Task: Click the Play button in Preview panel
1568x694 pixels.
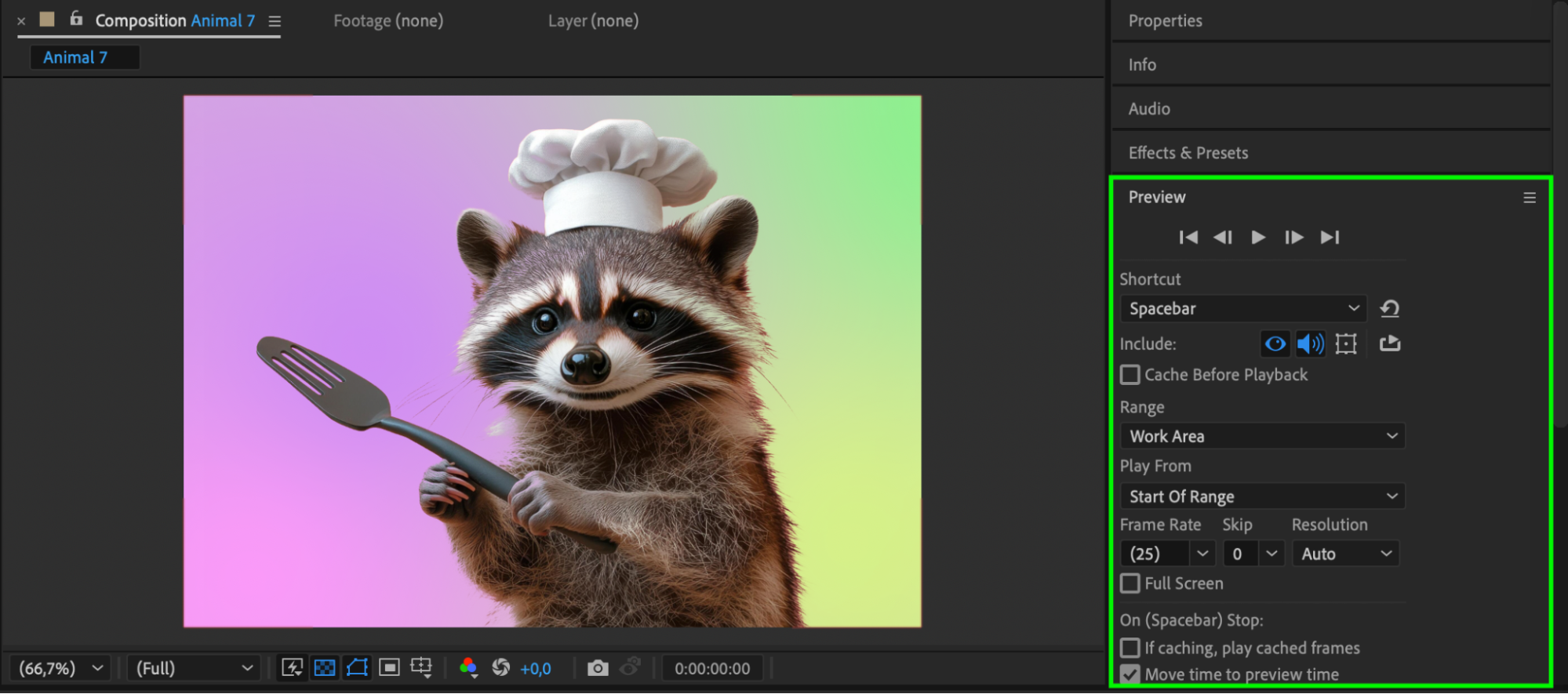Action: point(1258,238)
